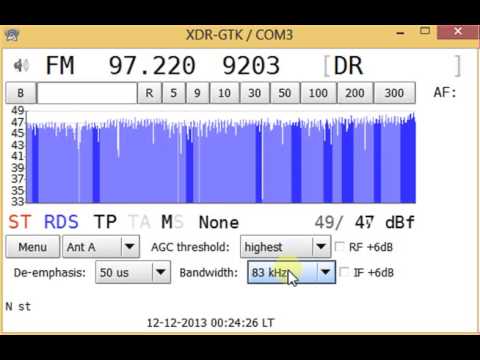Select the 100 step button
Screen dimensions: 480x360
tap(318, 93)
